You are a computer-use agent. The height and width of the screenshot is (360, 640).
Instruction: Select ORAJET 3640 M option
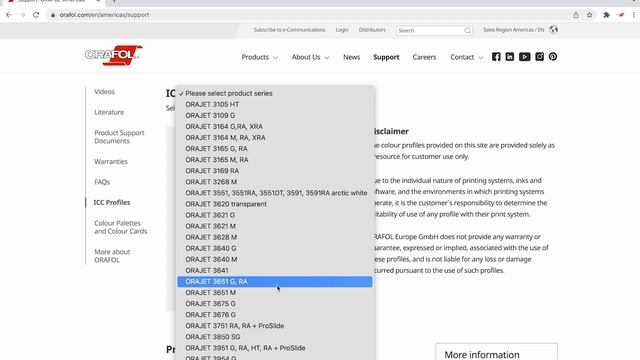tap(275, 259)
